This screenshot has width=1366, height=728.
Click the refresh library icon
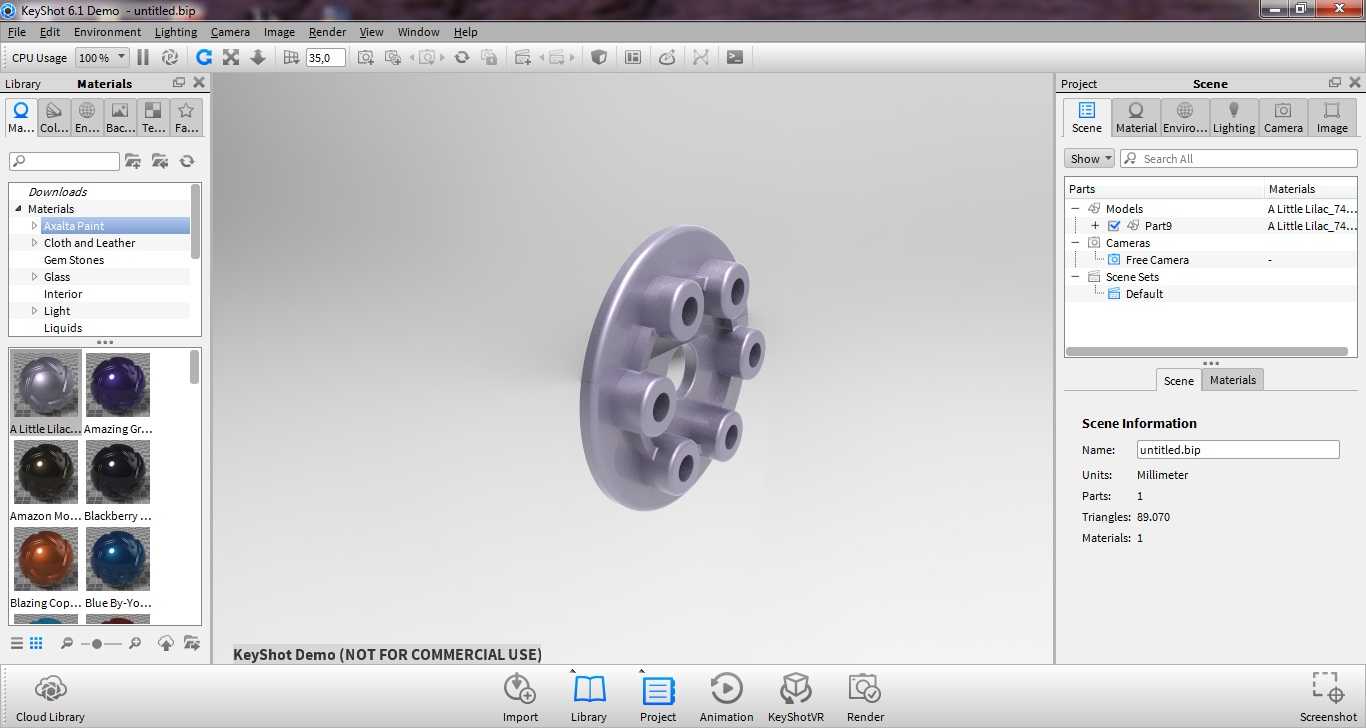[x=187, y=161]
